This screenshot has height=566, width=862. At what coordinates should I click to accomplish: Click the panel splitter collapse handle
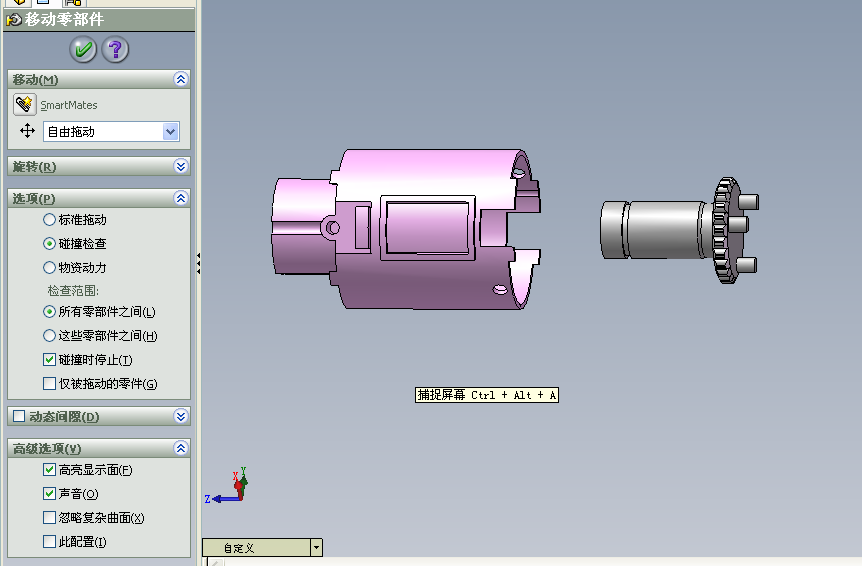198,264
